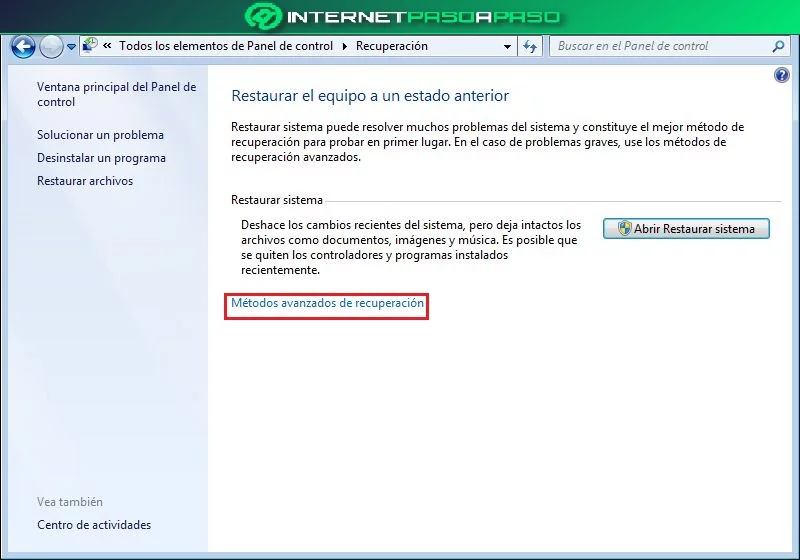
Task: Open Help via the blue question icon
Action: tap(781, 75)
